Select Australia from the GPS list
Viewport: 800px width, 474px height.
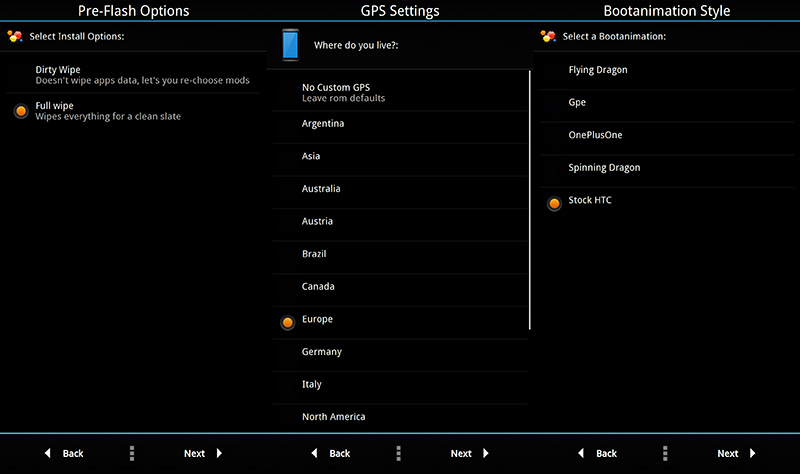click(321, 189)
